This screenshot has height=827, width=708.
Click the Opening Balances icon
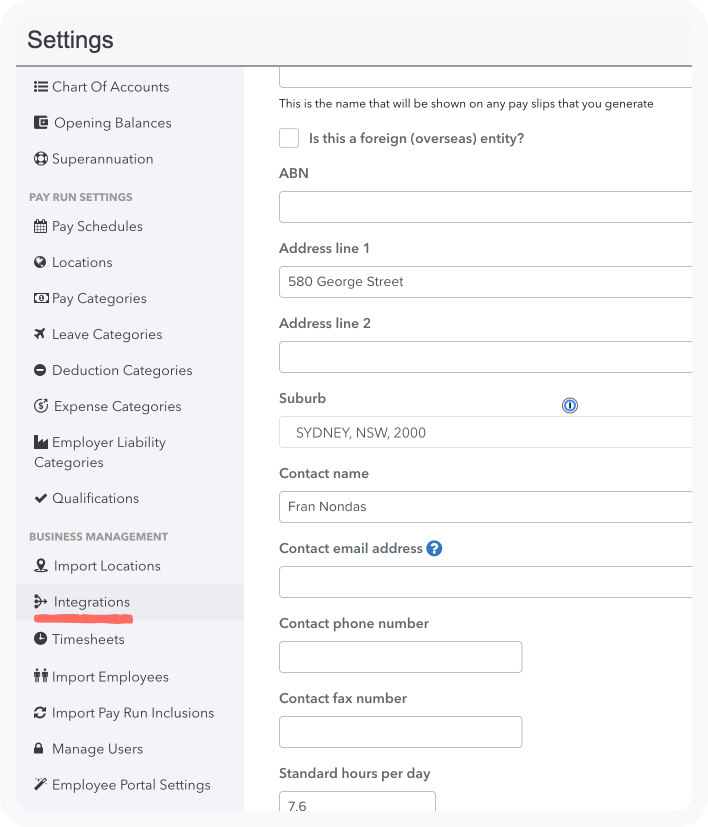40,122
